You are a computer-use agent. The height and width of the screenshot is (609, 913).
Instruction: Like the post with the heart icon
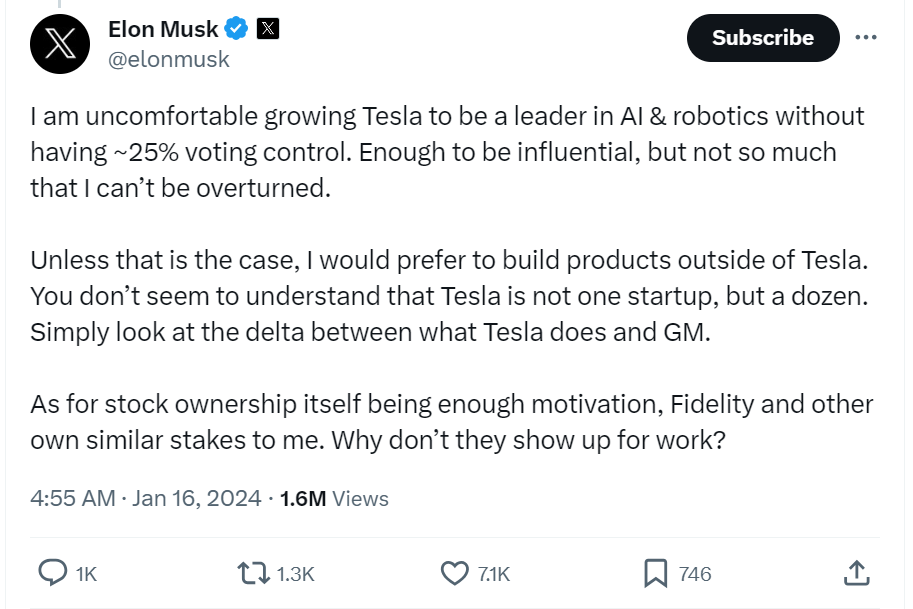tap(455, 573)
